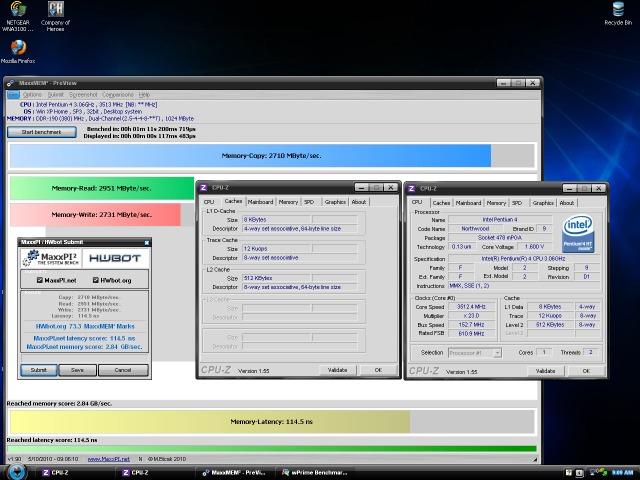Select Mainboard tab in right CPU-Z window
Image resolution: width=640 pixels, height=480 pixels.
point(469,203)
